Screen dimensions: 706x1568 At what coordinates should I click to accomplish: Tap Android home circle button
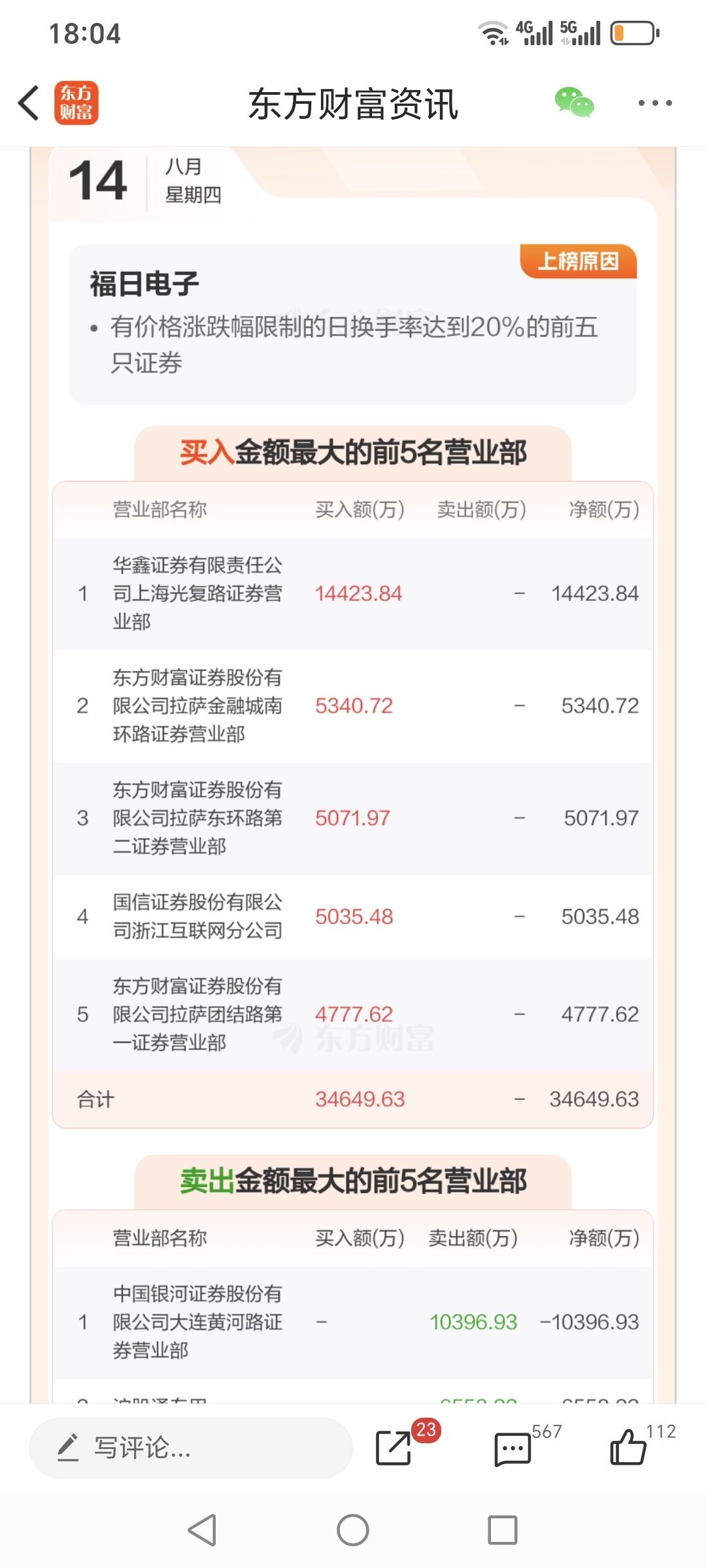(x=353, y=1530)
